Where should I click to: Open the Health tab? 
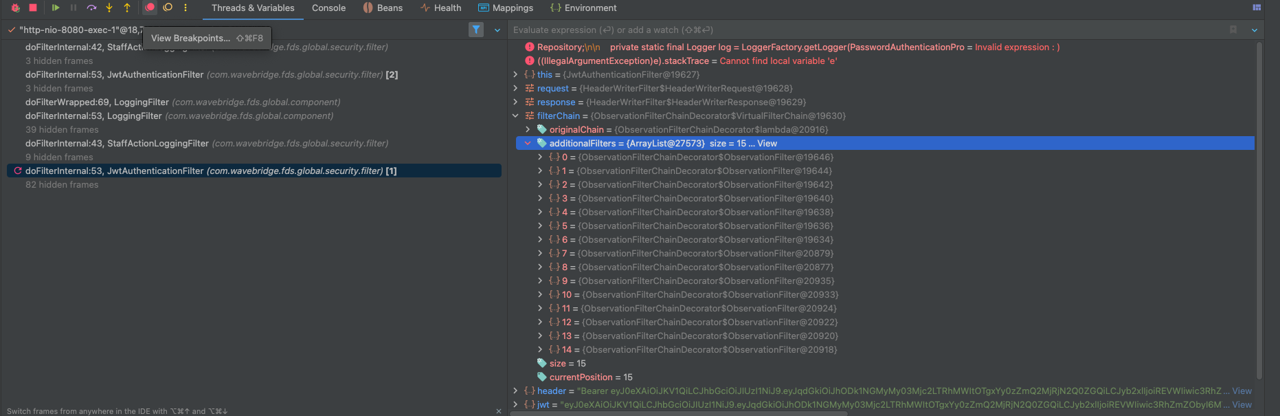tap(441, 8)
